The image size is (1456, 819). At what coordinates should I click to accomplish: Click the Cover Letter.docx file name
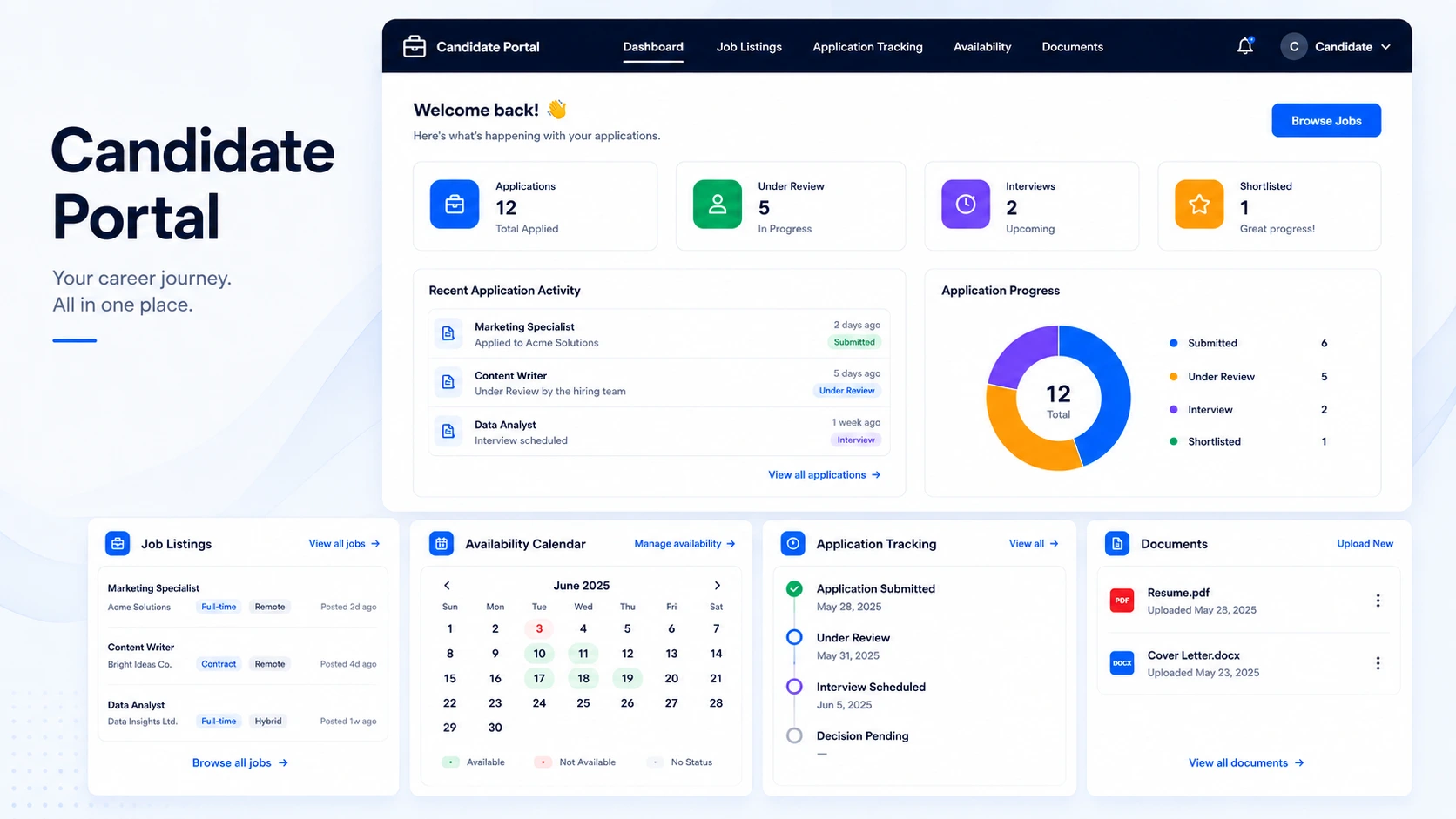coord(1193,655)
